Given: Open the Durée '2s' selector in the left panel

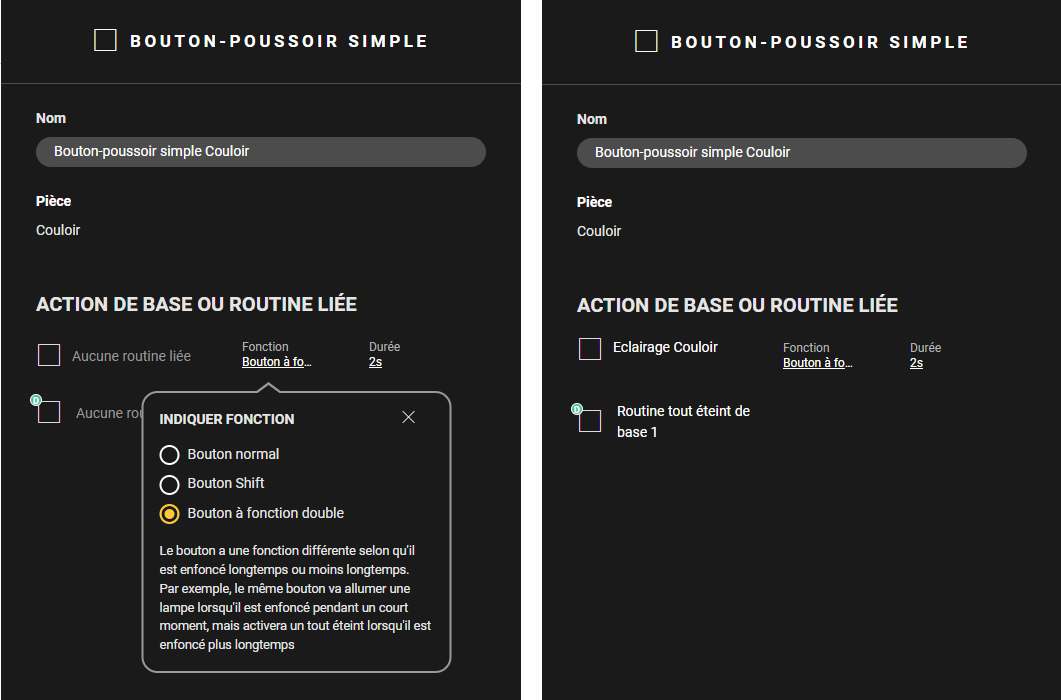Looking at the screenshot, I should click(x=375, y=362).
